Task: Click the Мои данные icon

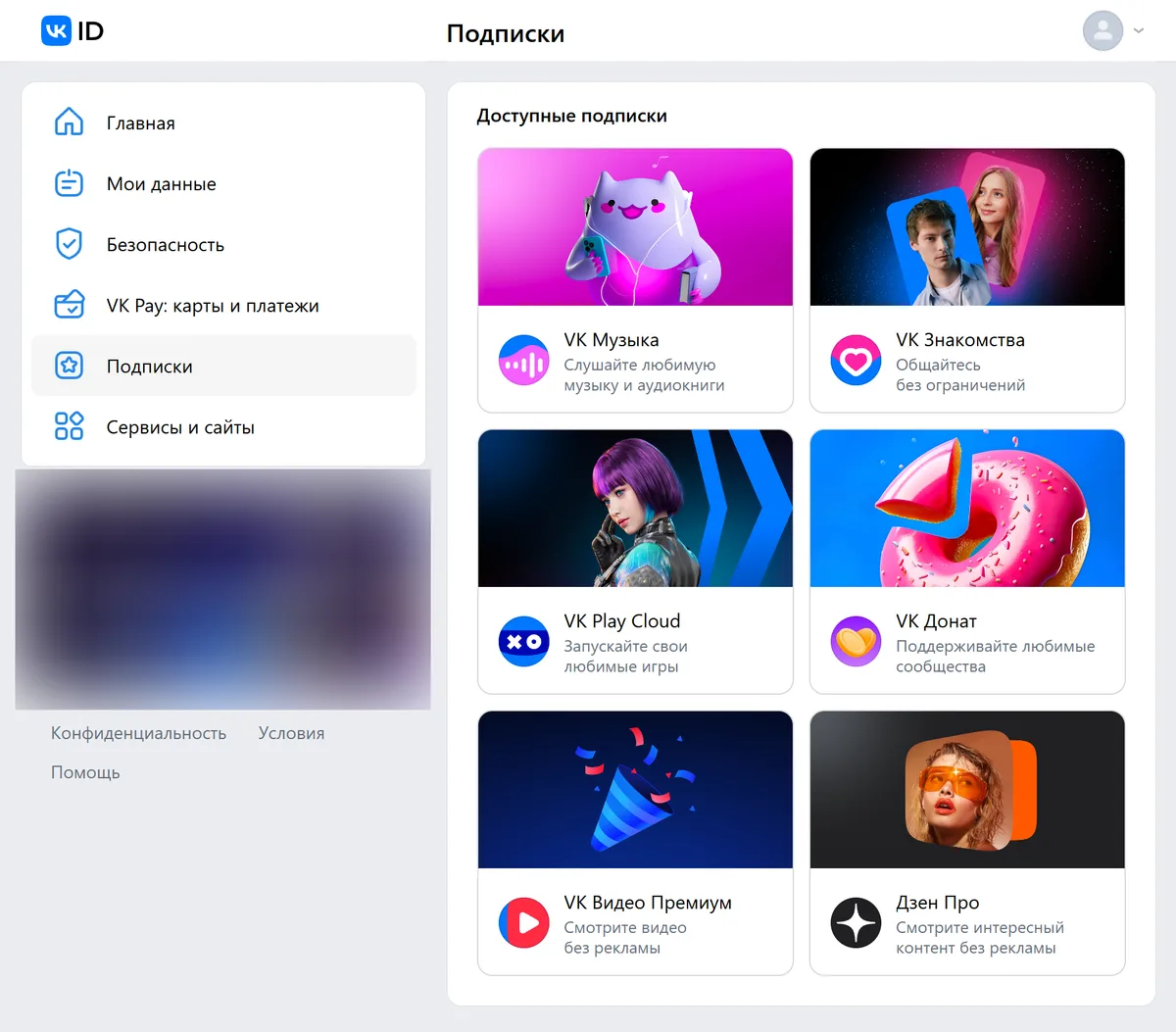Action: pos(69,183)
